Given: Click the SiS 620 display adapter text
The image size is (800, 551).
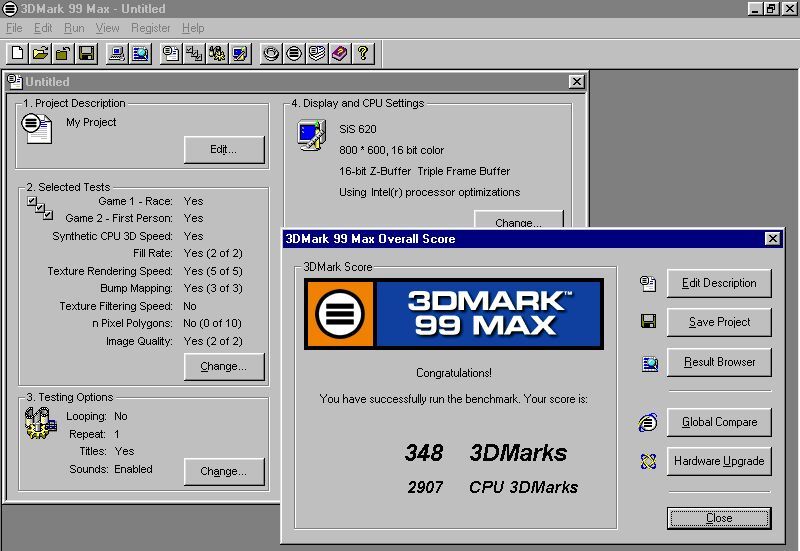Looking at the screenshot, I should (x=358, y=129).
